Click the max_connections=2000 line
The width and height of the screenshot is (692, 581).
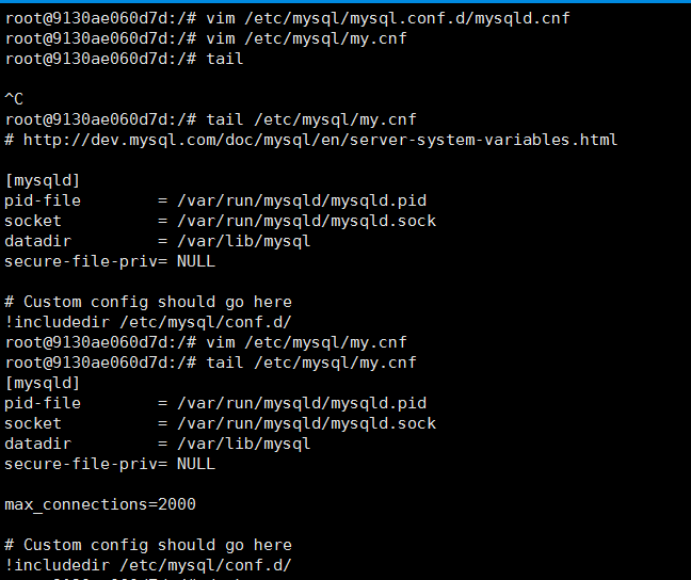click(x=100, y=504)
